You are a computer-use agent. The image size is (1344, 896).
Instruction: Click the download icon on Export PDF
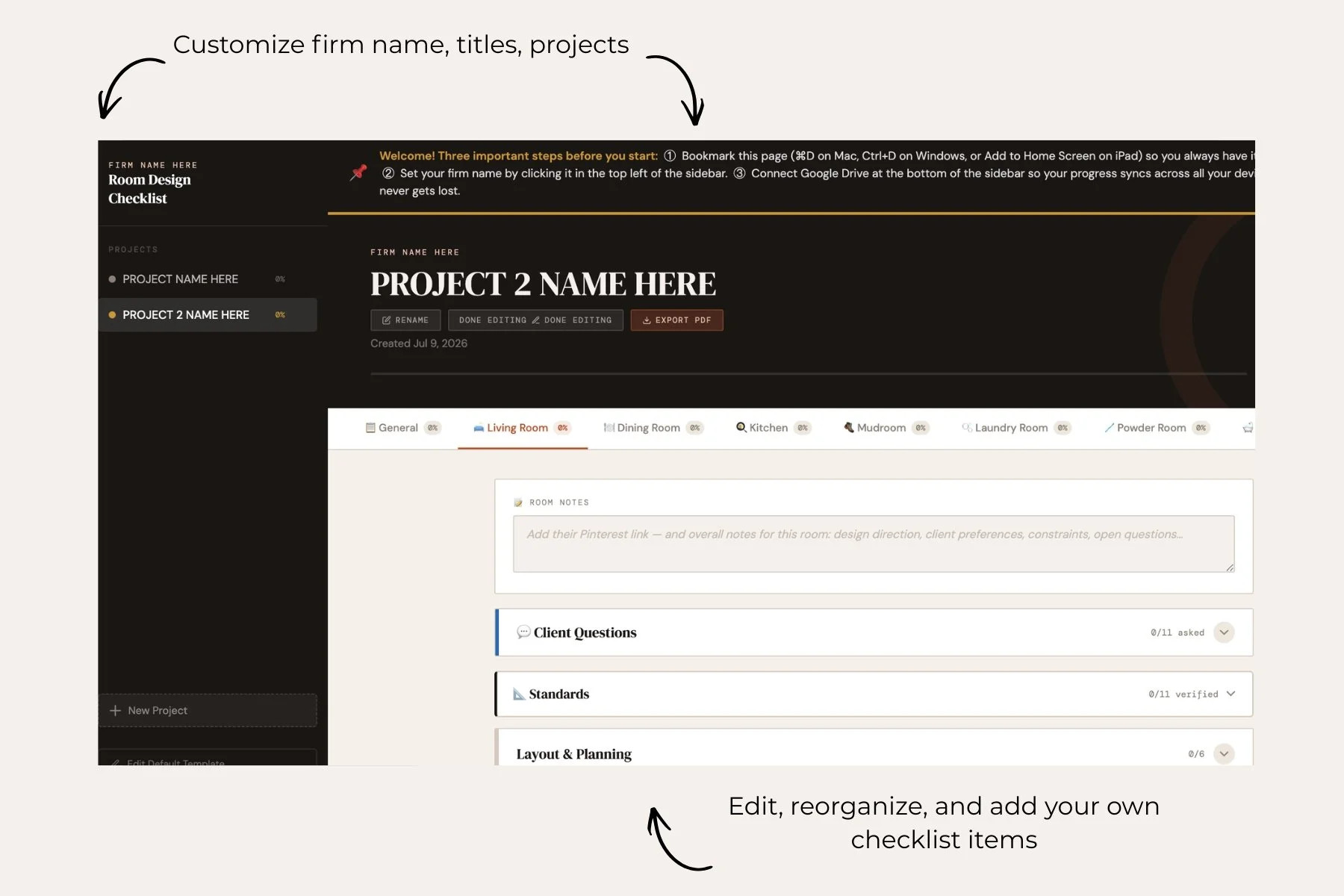[647, 320]
